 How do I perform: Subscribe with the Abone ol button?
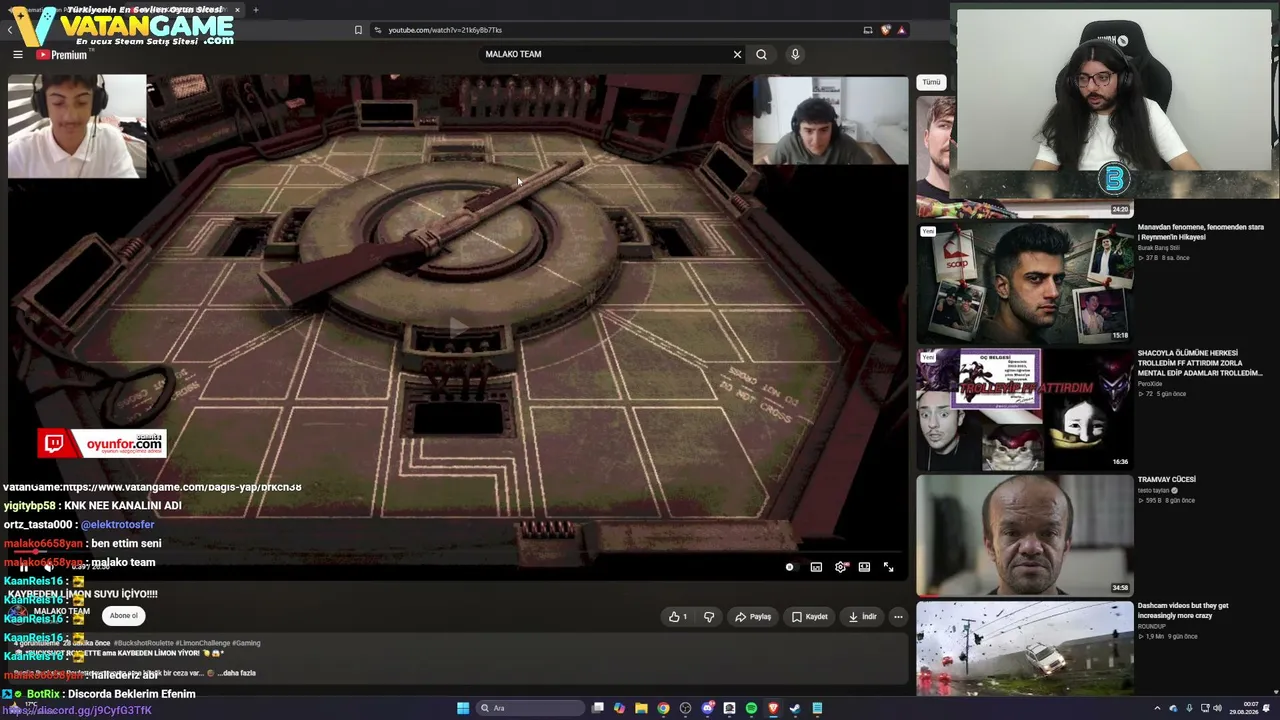pos(124,616)
